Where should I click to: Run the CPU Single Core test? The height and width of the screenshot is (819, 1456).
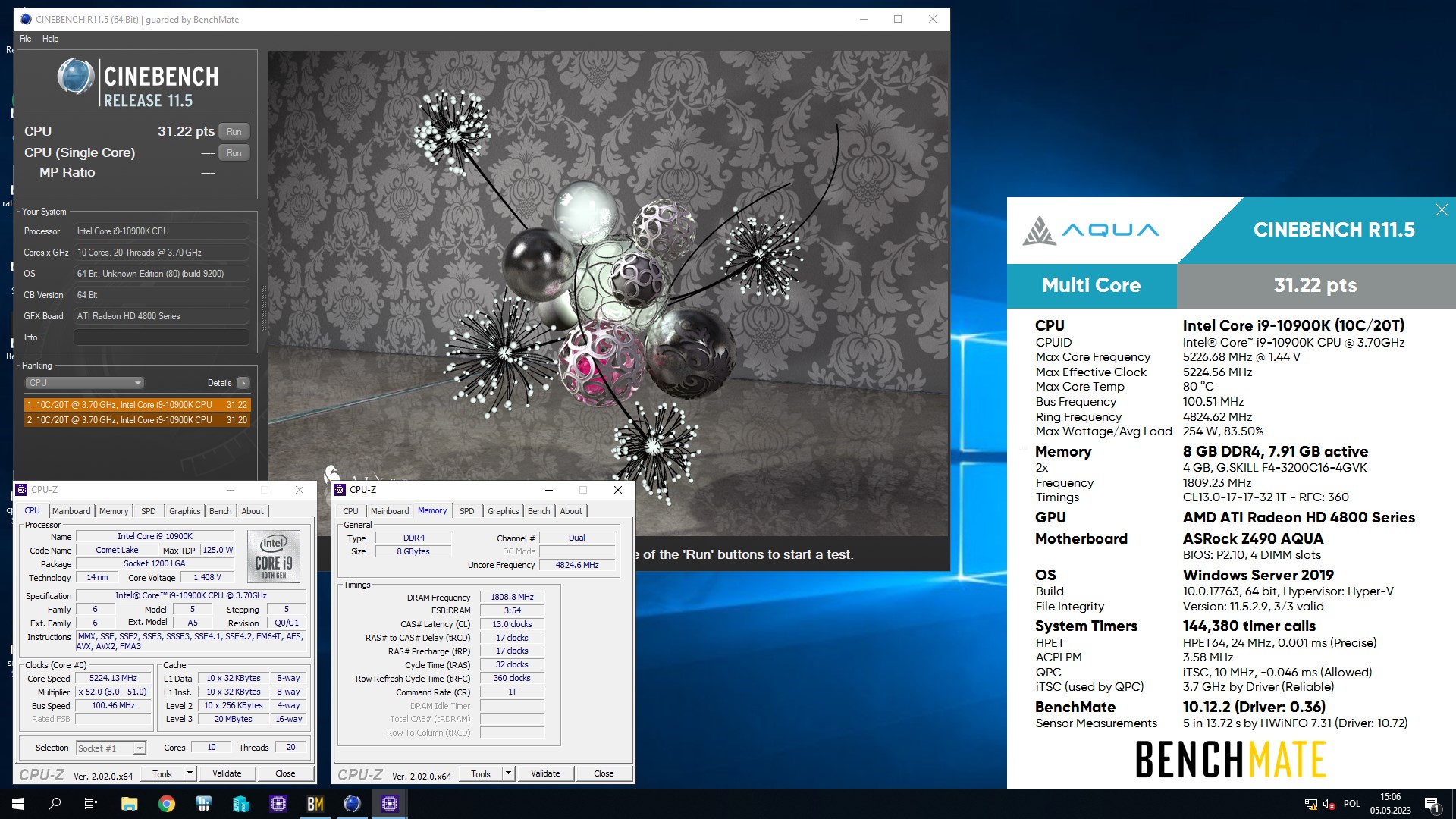234,152
